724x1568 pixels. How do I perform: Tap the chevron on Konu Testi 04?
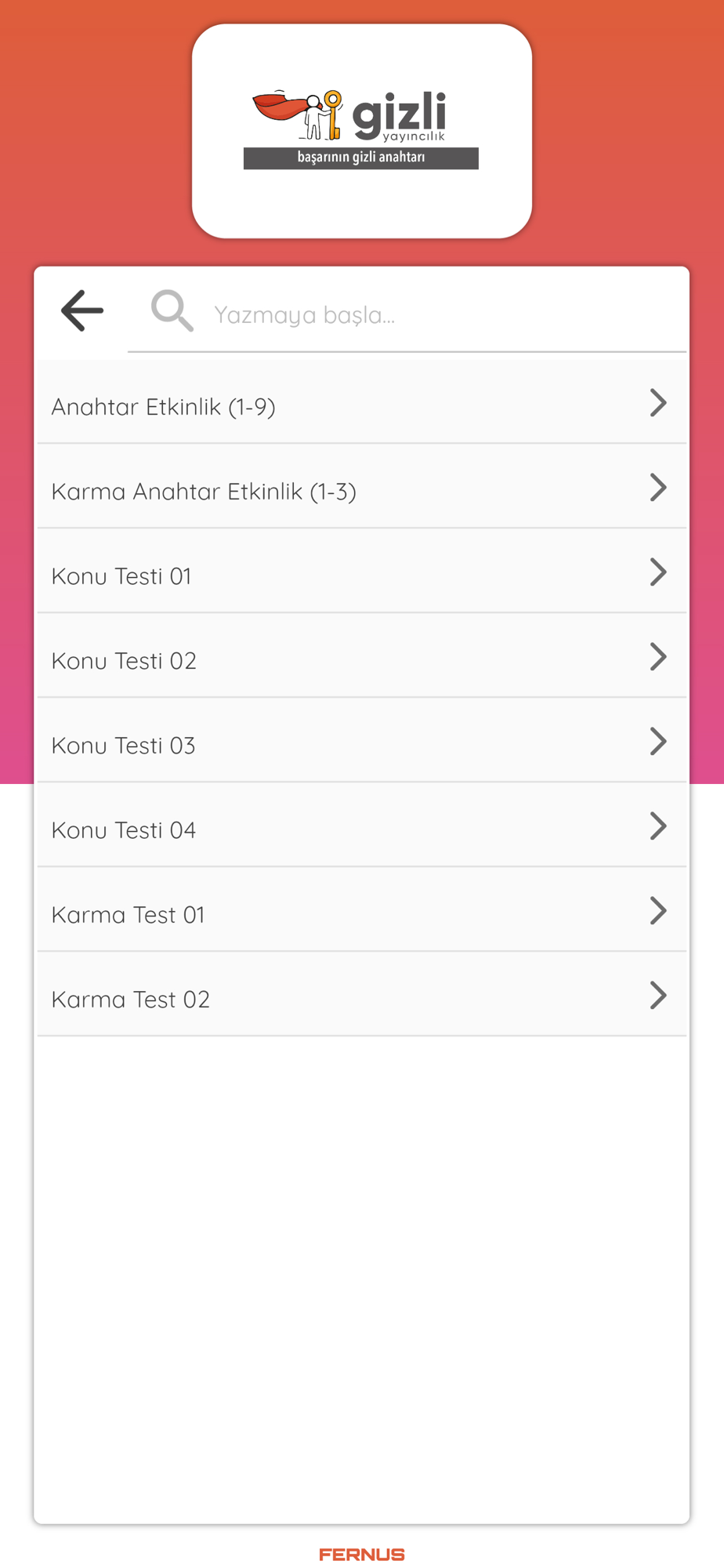[x=658, y=826]
